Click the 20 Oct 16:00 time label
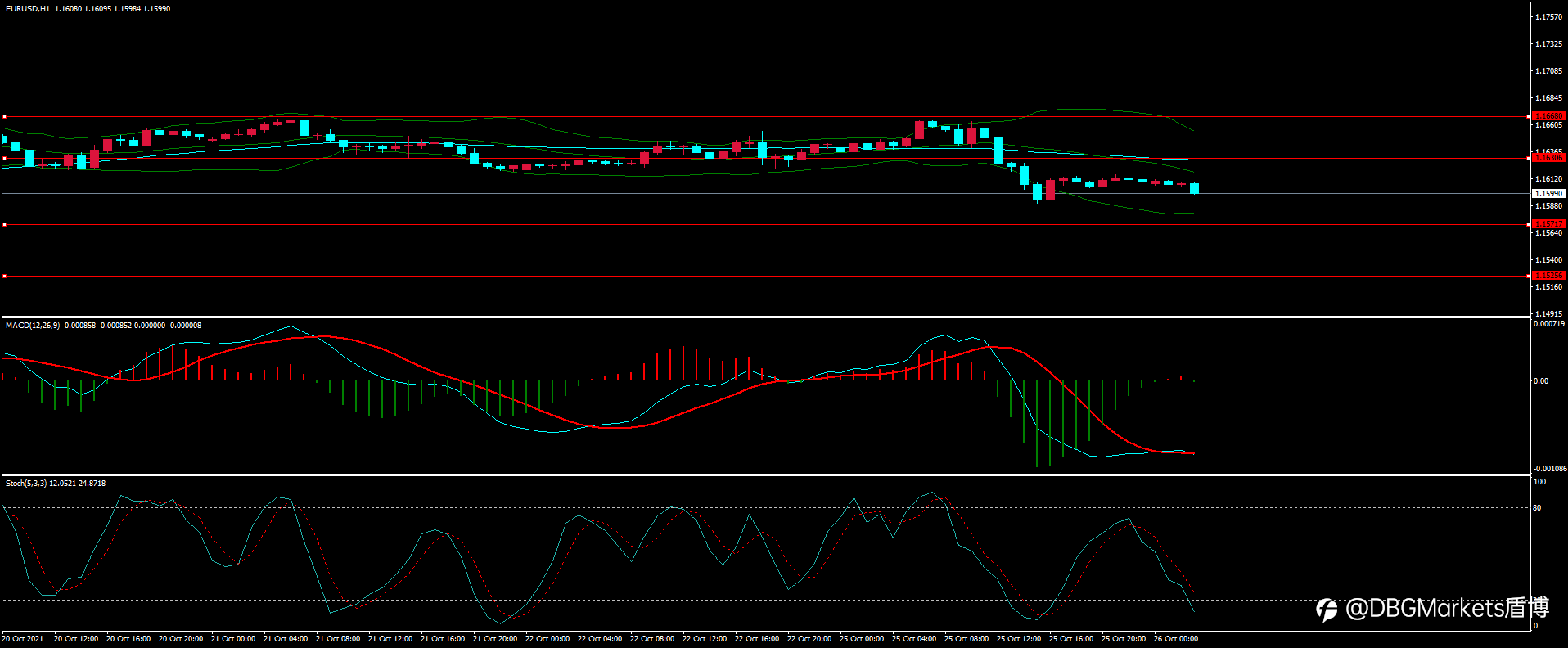 pos(128,639)
